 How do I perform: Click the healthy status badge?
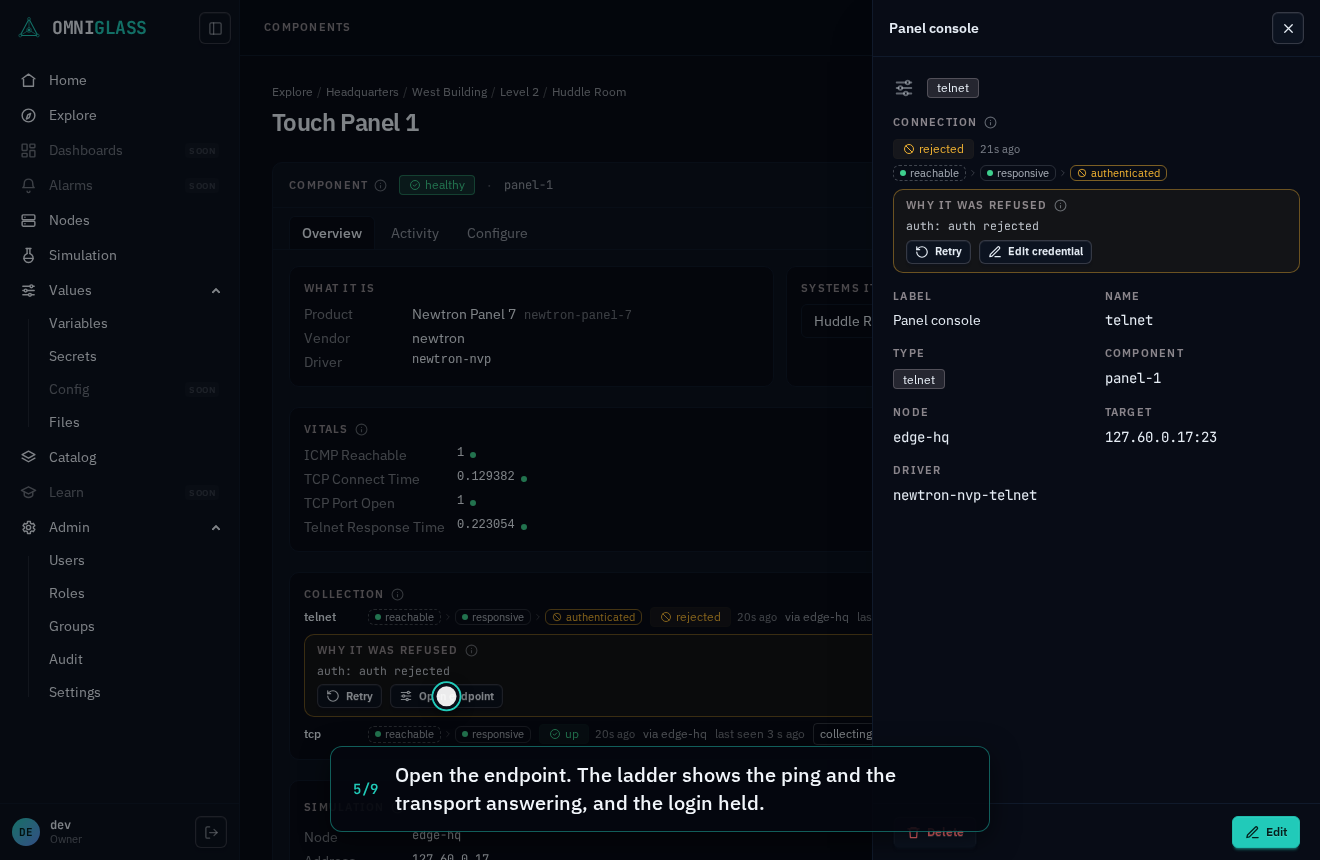tap(437, 185)
